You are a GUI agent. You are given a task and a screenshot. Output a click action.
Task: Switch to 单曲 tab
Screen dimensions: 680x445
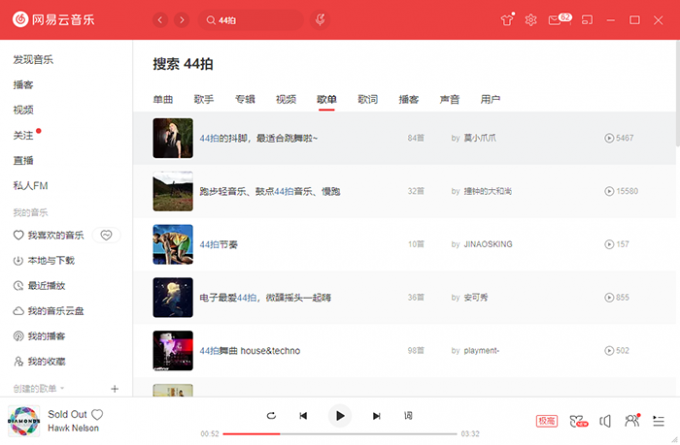click(163, 99)
